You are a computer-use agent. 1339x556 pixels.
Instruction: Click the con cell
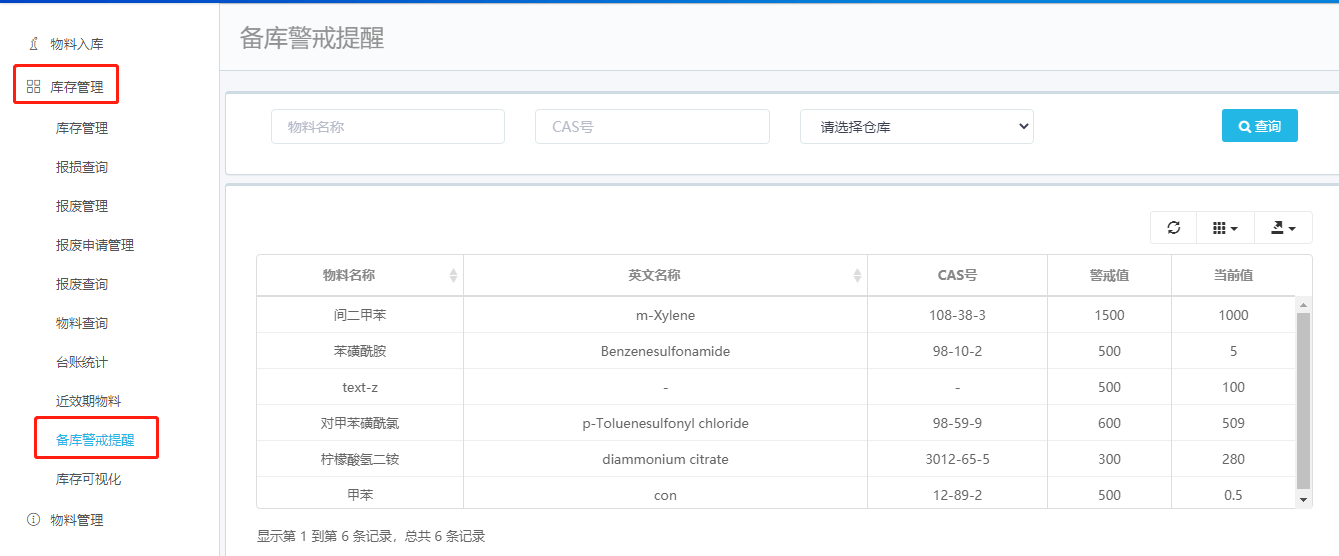click(x=665, y=495)
